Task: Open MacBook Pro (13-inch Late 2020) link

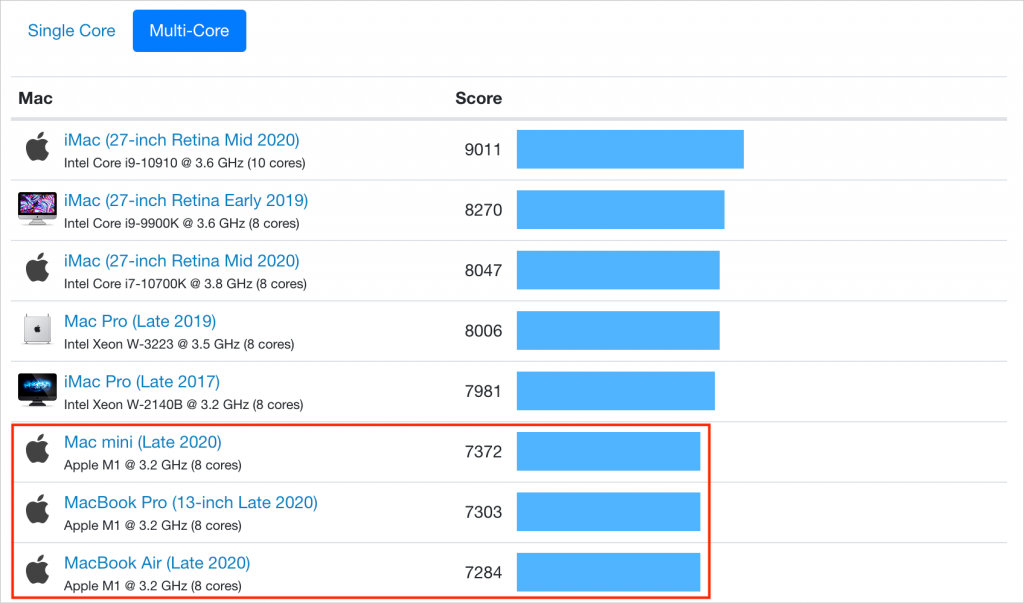Action: (x=190, y=502)
